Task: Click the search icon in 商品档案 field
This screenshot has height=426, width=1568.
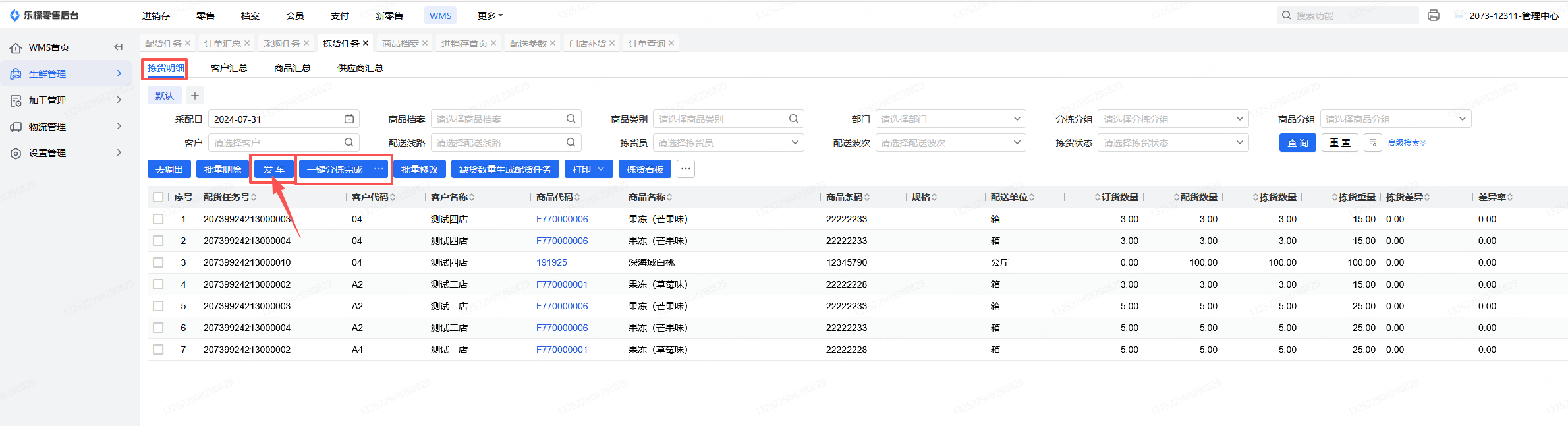Action: pos(571,119)
